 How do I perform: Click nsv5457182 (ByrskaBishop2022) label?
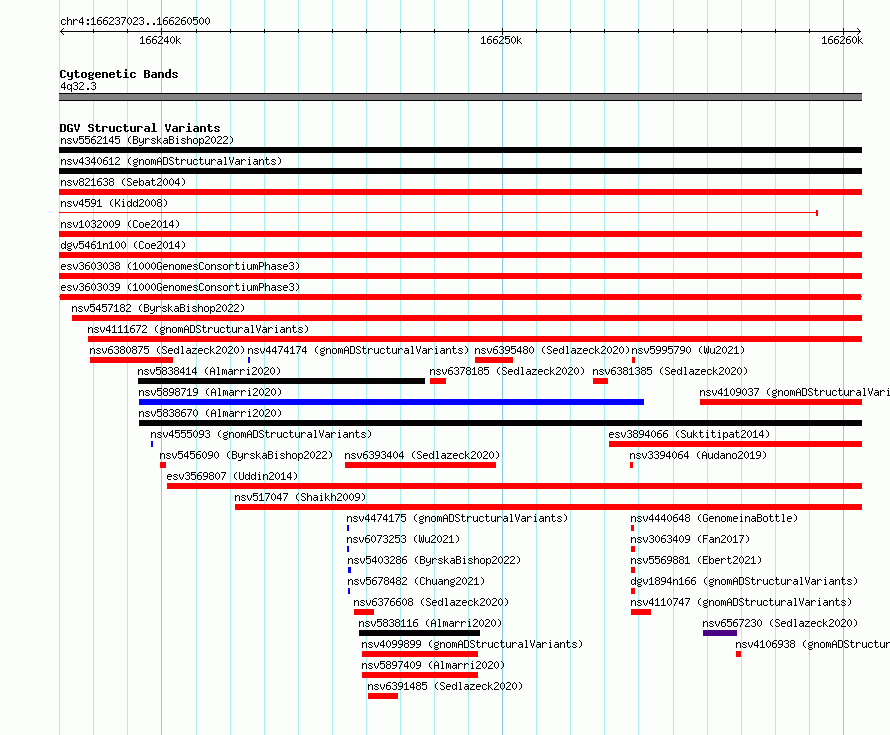click(x=158, y=308)
